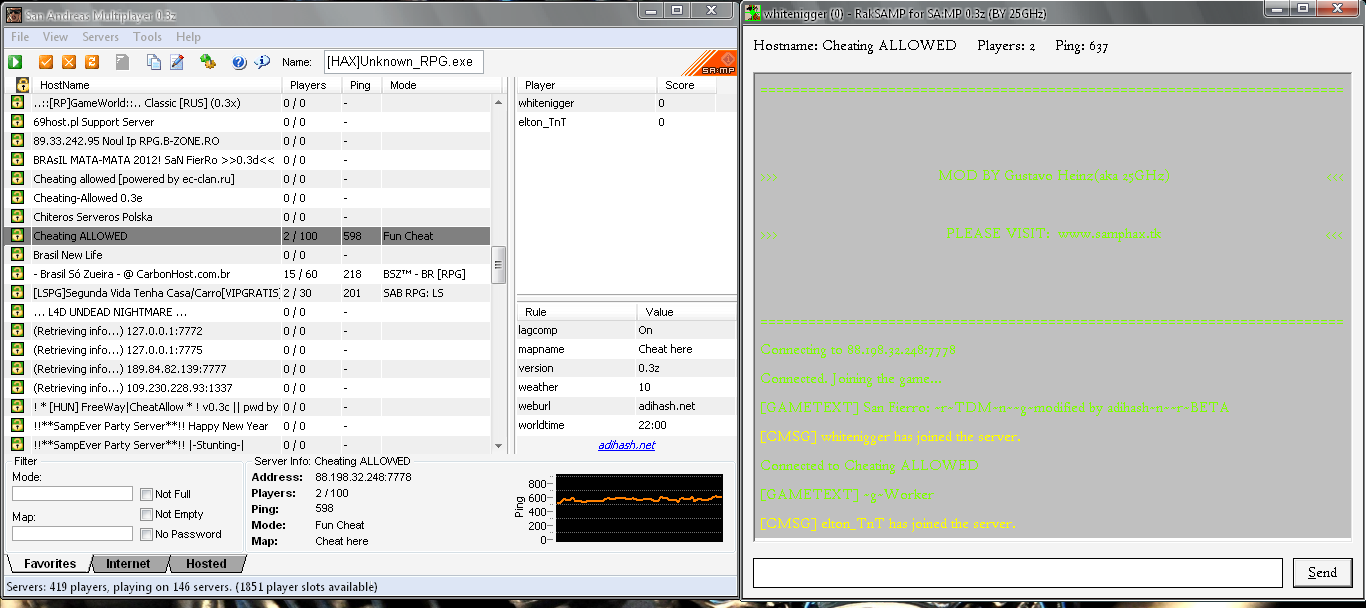Enable the No Password filter checkbox

[147, 534]
